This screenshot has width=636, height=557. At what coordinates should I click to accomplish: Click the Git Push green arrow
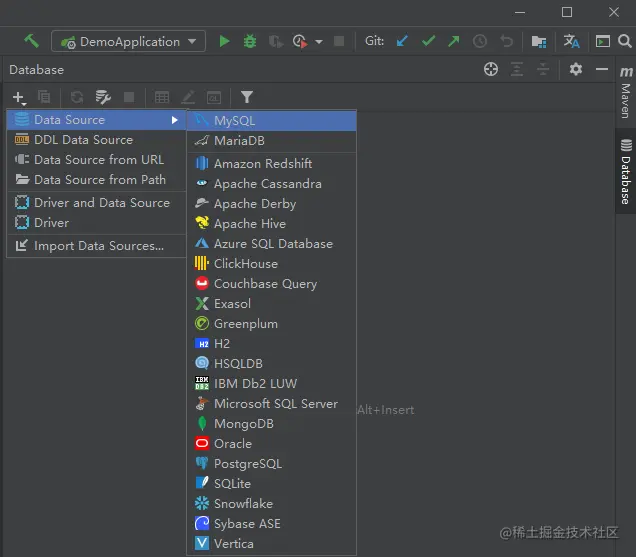click(454, 41)
